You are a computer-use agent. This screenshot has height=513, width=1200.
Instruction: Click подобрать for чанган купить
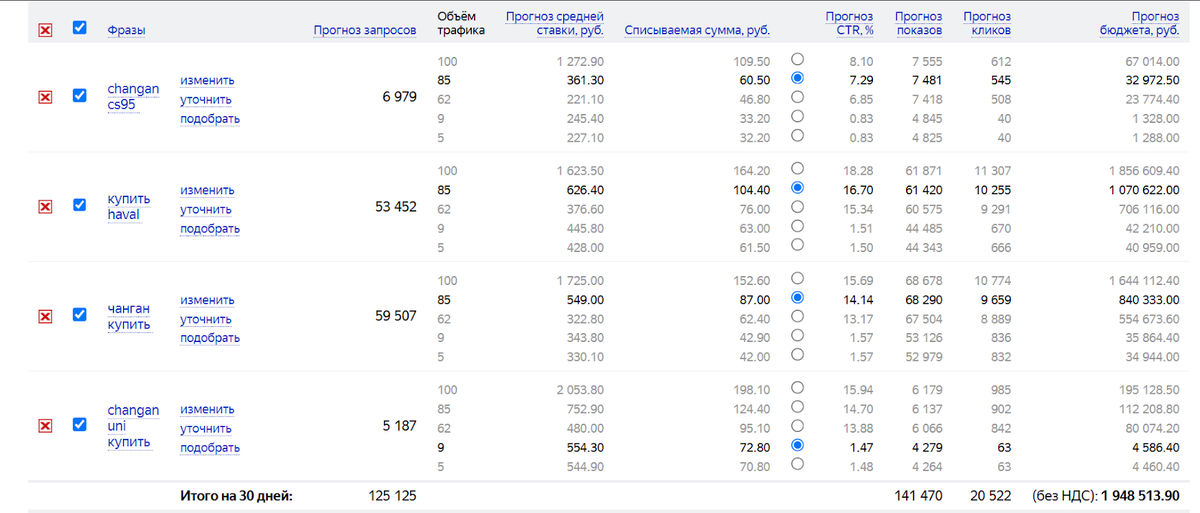click(210, 338)
